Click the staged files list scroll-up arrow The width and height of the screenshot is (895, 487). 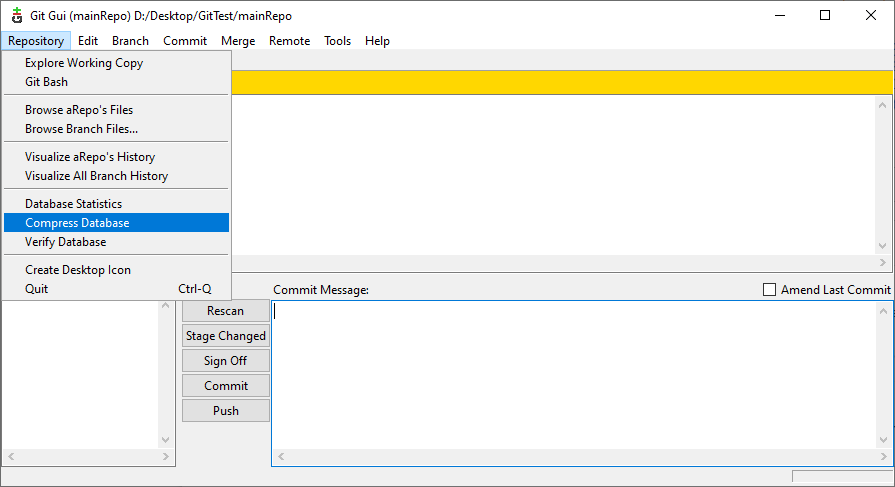point(166,306)
